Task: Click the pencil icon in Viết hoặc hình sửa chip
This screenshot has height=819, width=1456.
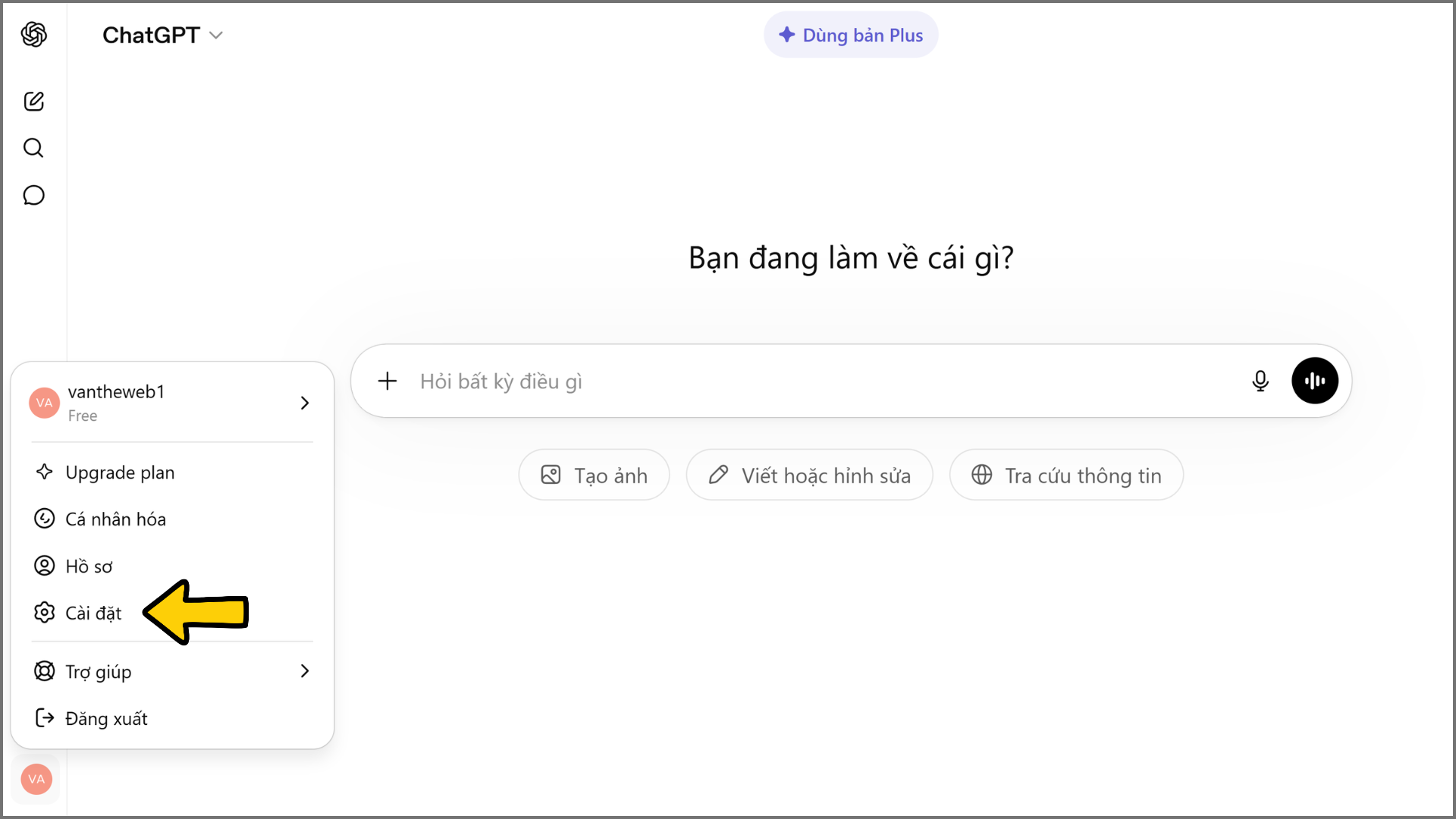Action: pos(718,475)
